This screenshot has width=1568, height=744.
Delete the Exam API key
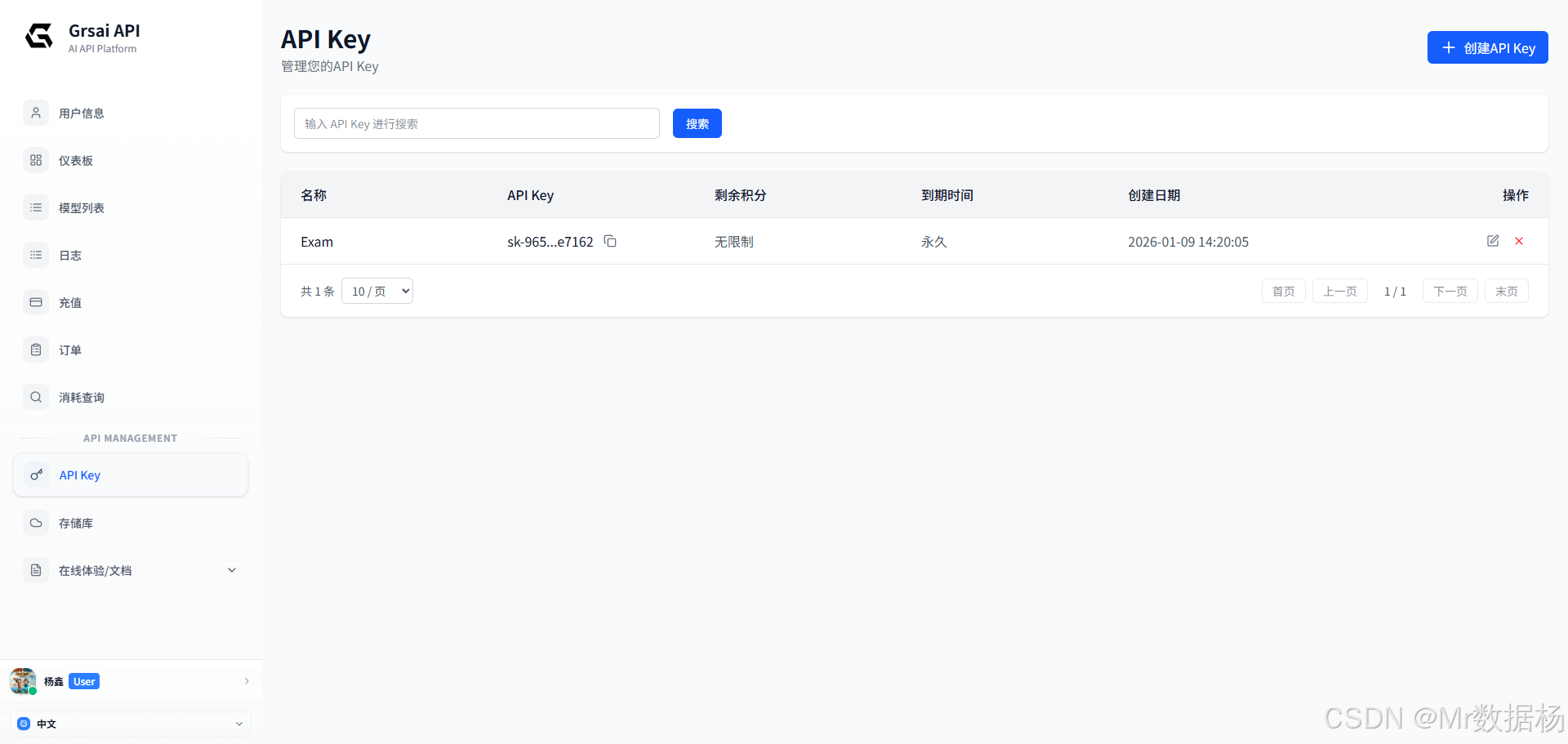(x=1519, y=241)
